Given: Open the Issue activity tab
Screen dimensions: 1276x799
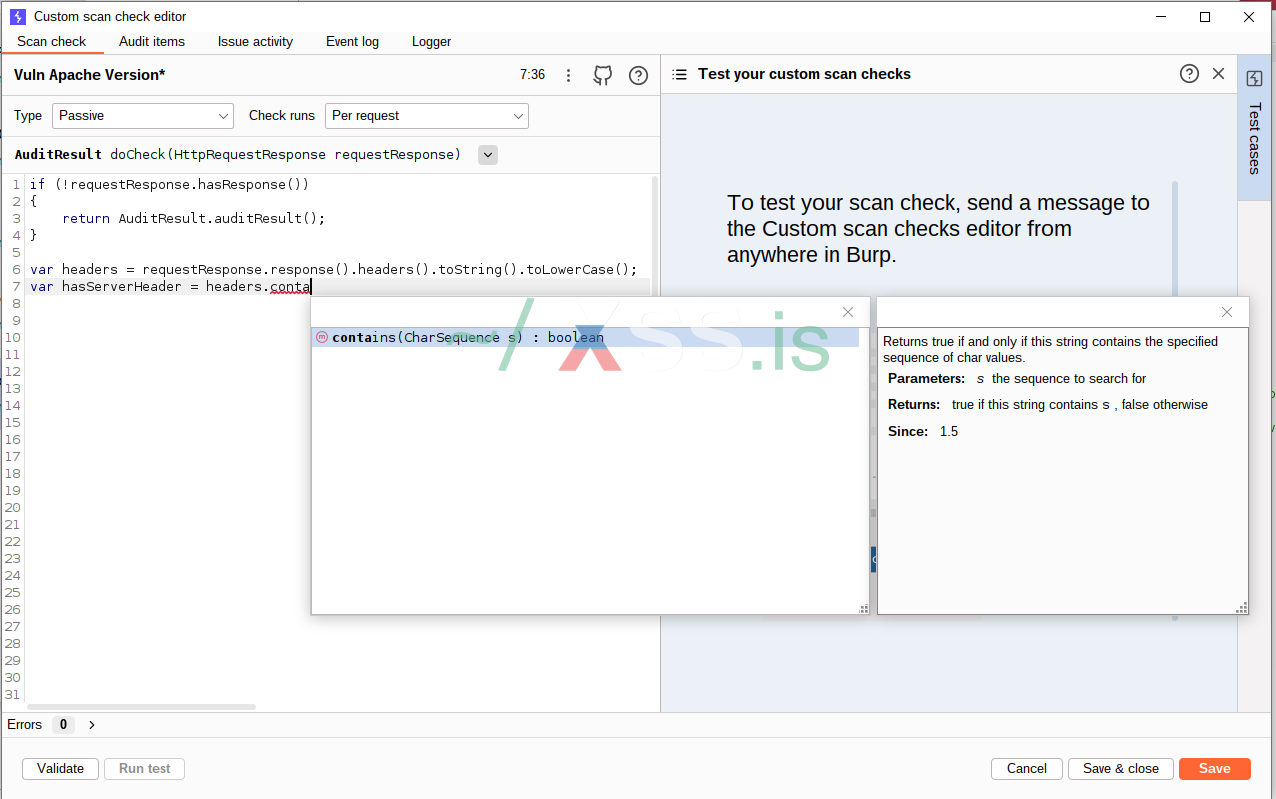Looking at the screenshot, I should click(x=255, y=42).
